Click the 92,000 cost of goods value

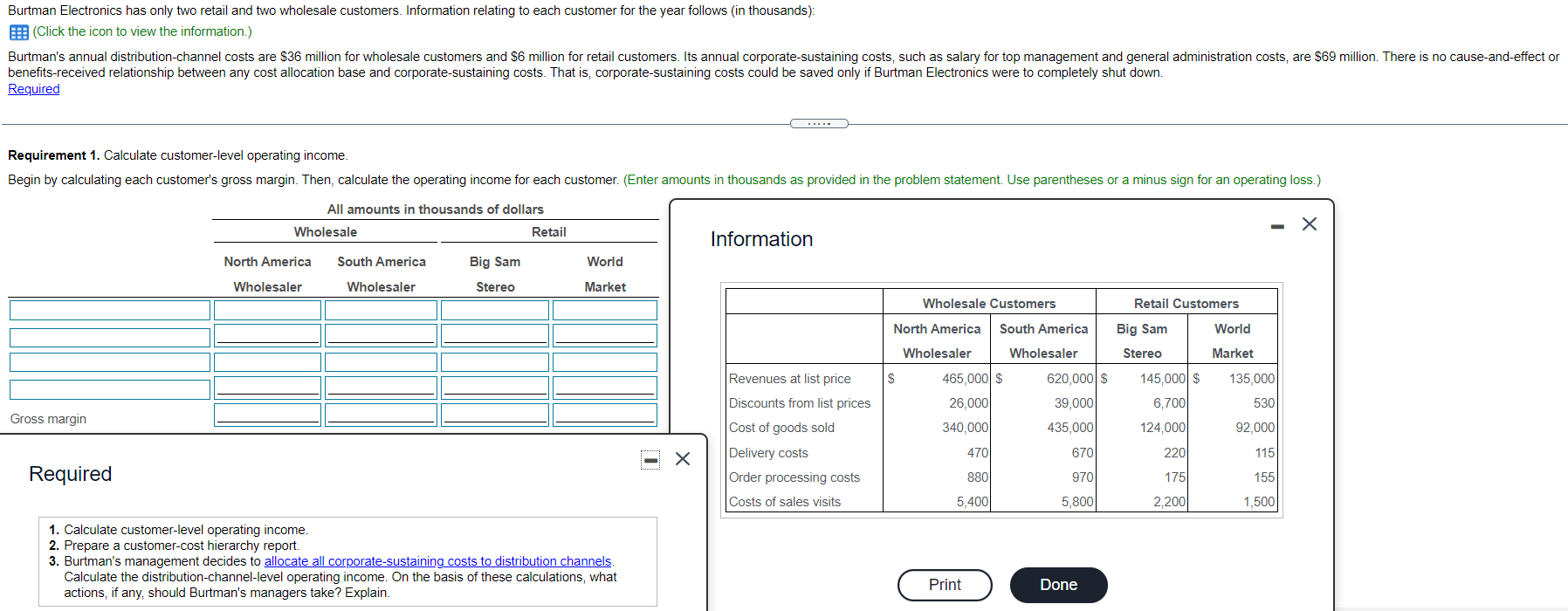click(x=1255, y=428)
